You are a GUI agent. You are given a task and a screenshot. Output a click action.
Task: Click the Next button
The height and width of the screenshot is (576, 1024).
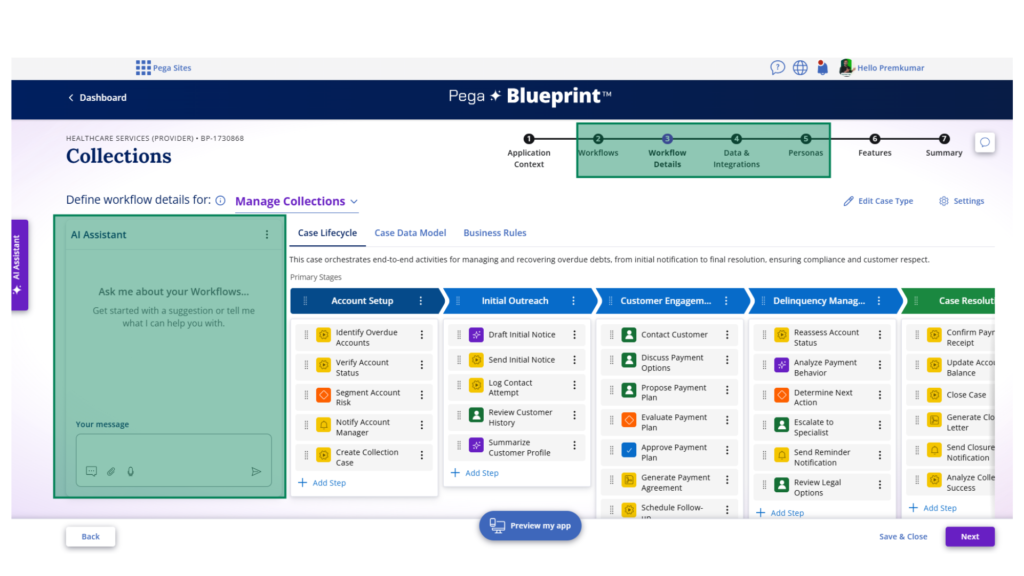tap(969, 537)
